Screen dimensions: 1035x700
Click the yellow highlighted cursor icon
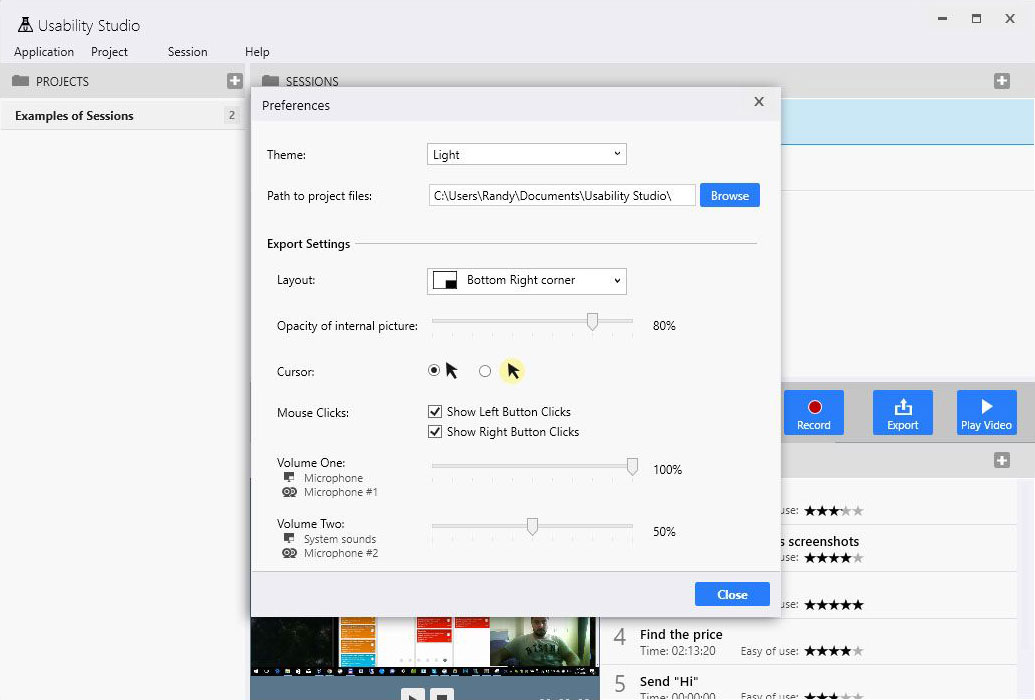coord(512,371)
